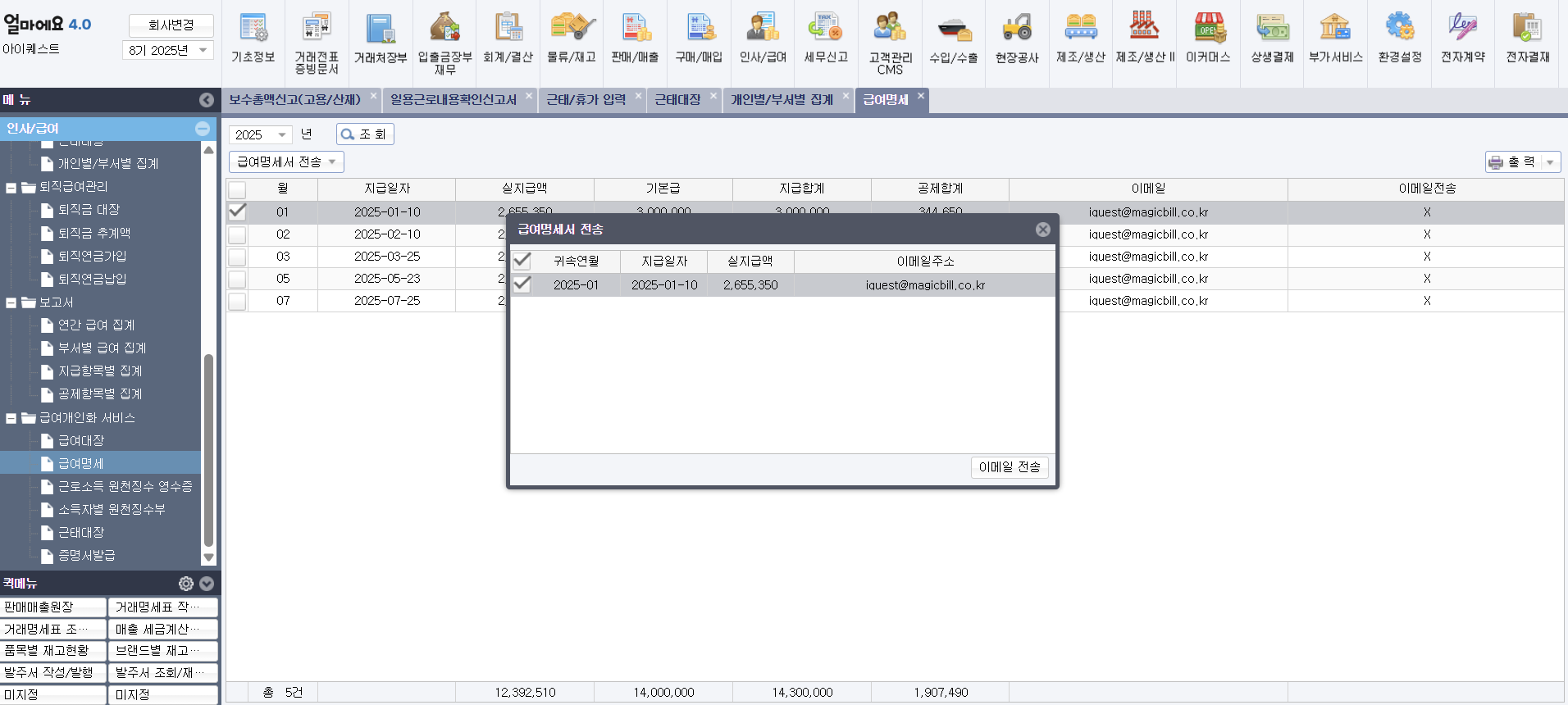Collapse the 인사/급여 menu section

pos(203,129)
